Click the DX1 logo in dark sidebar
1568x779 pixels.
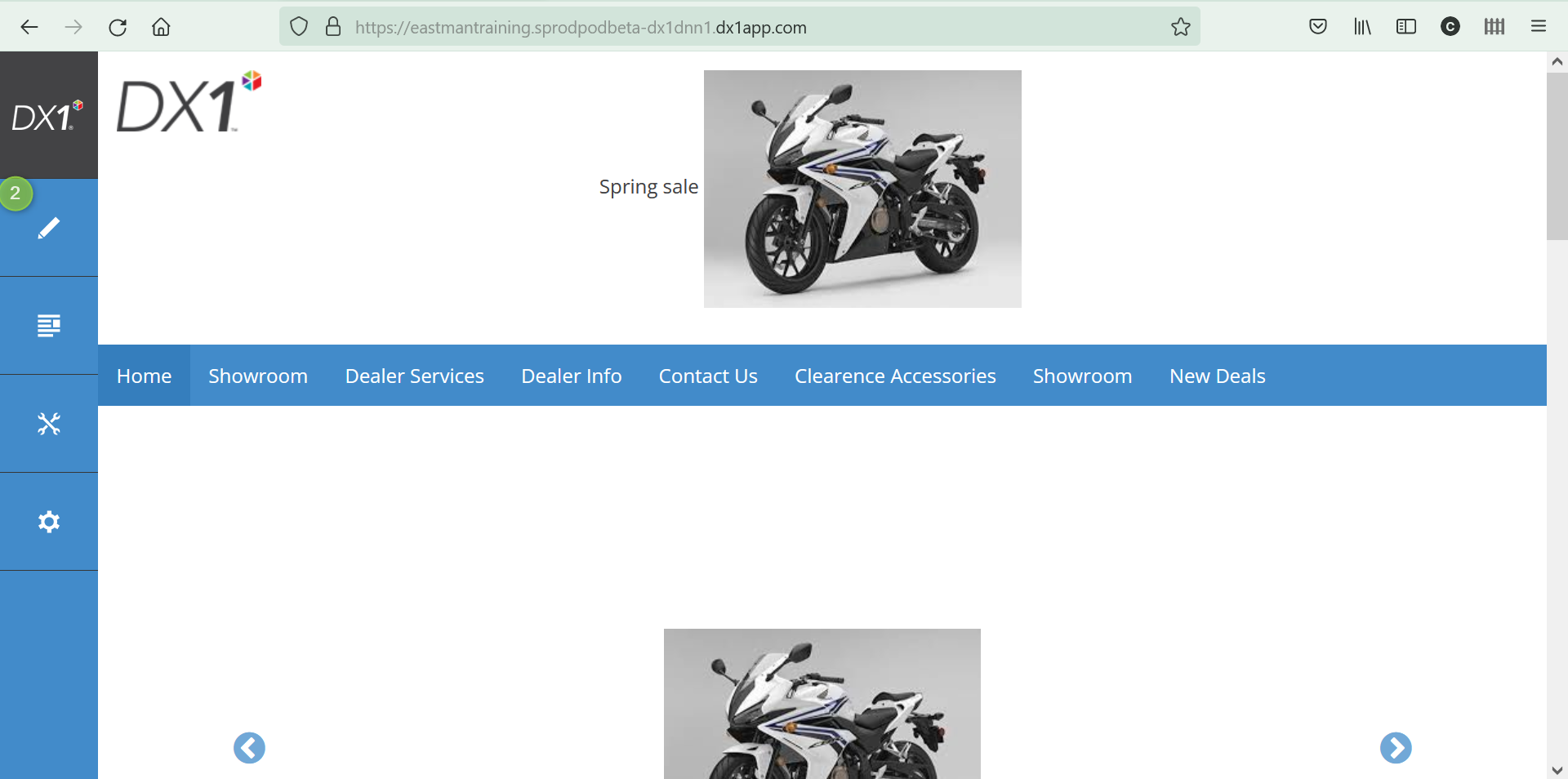click(47, 117)
